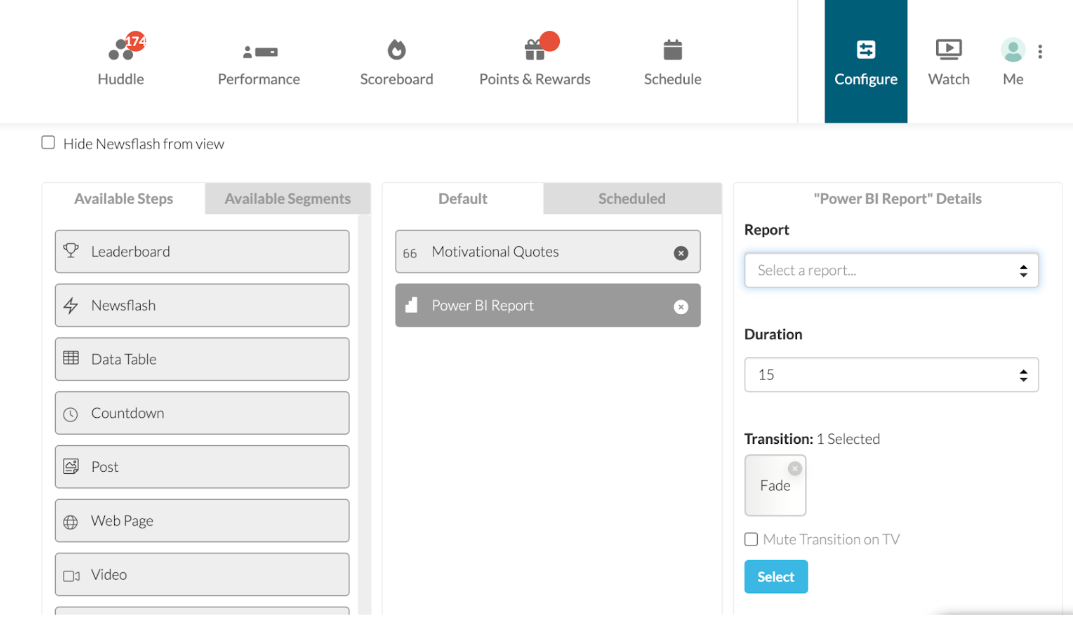Viewport: 1073px width, 618px height.
Task: Select the Motivational Quotes playlist item
Action: pos(547,251)
